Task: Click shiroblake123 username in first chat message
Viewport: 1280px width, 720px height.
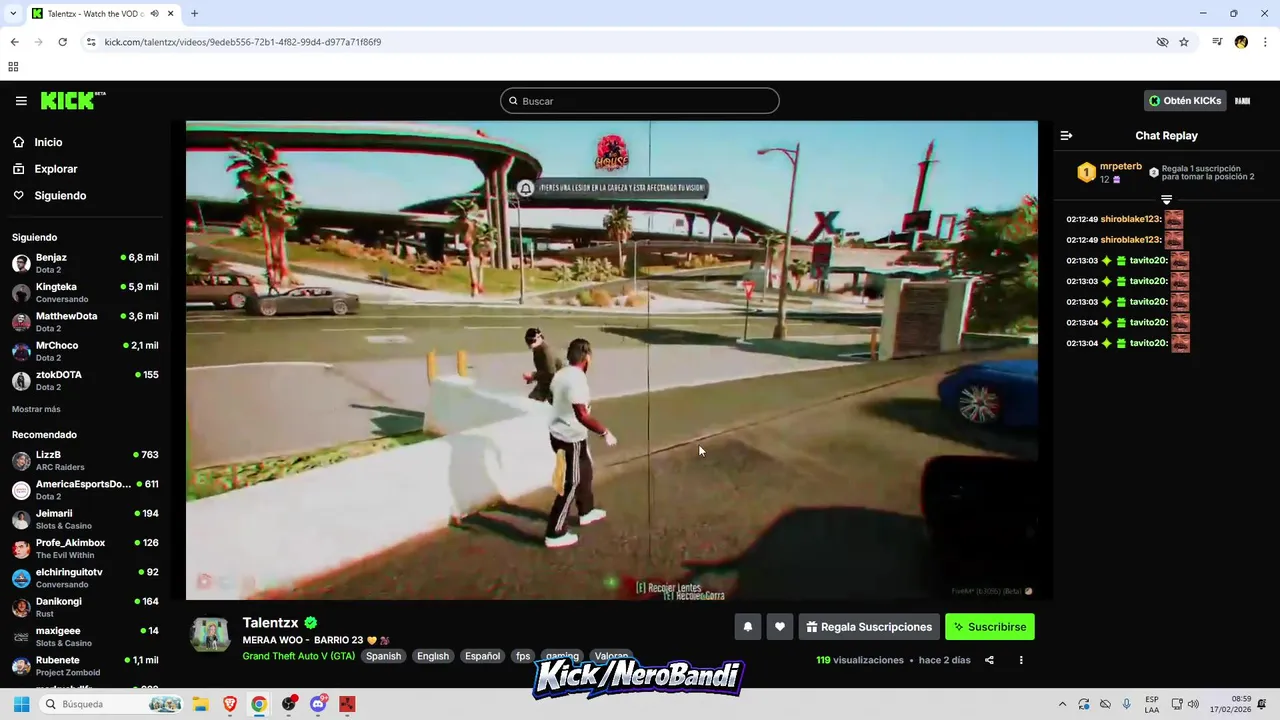Action: click(1131, 219)
